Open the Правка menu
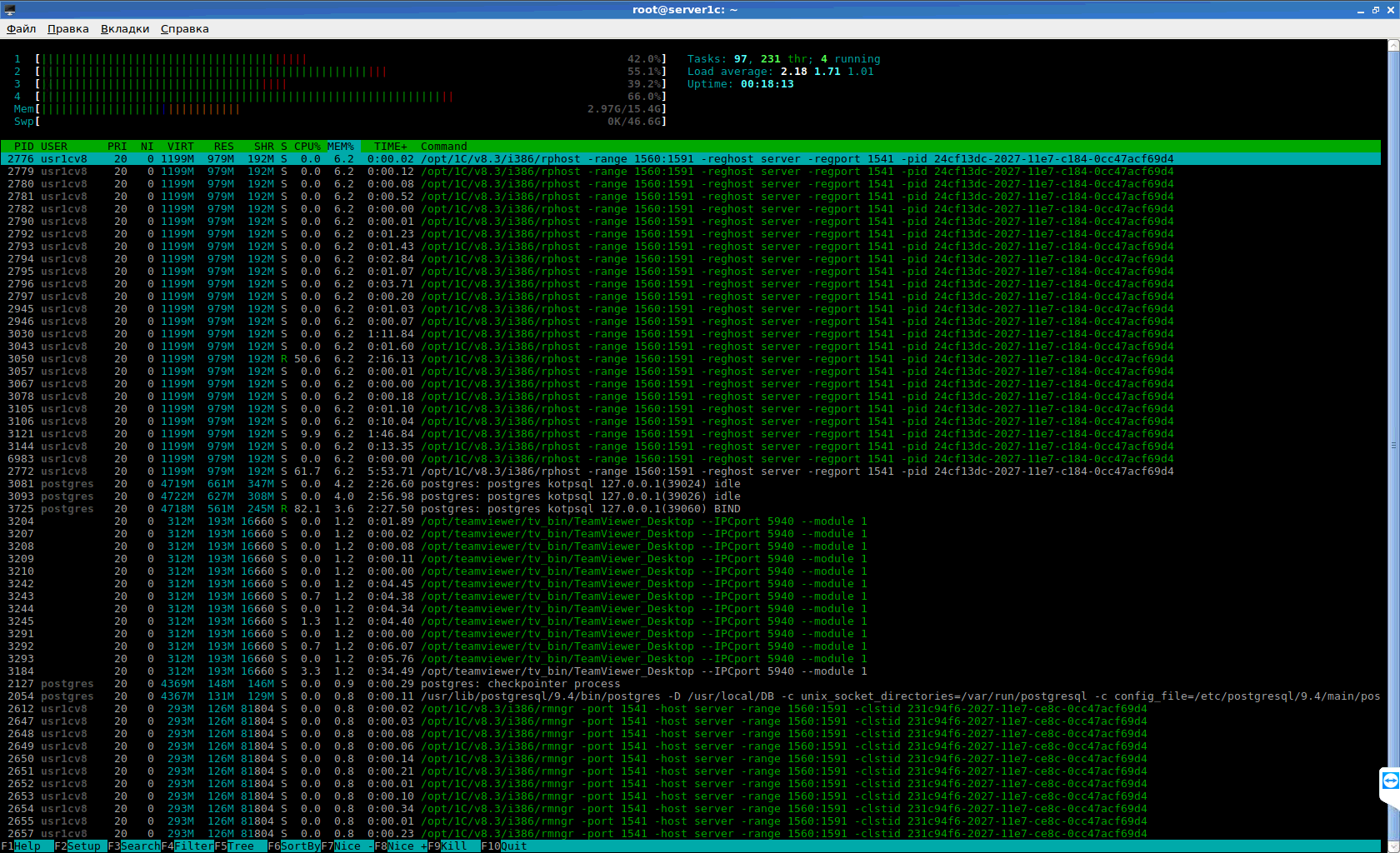Viewport: 1400px width, 853px height. [68, 28]
